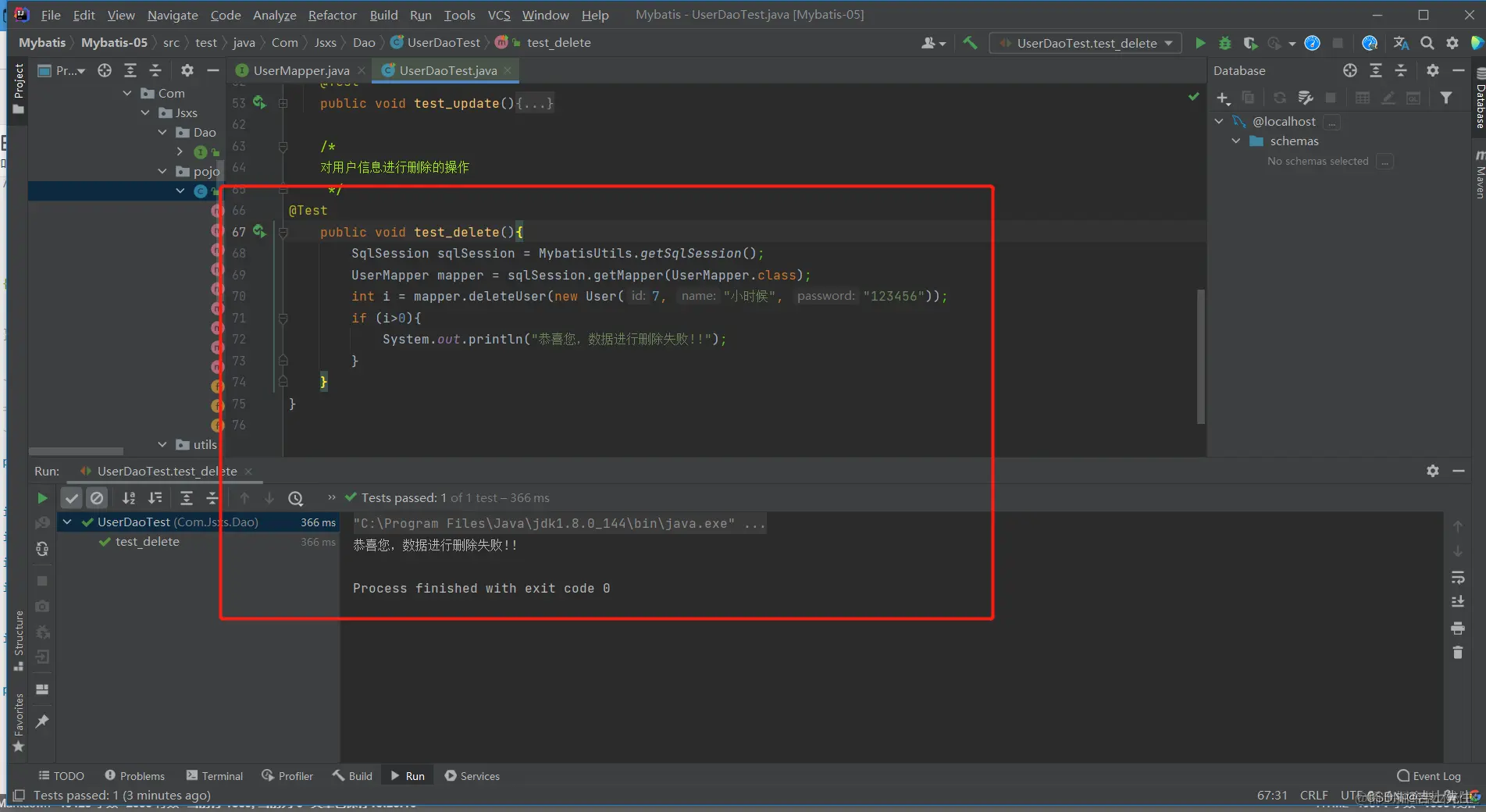Click run gutter icon on line 53
Viewport: 1486px width, 812px height.
(259, 103)
